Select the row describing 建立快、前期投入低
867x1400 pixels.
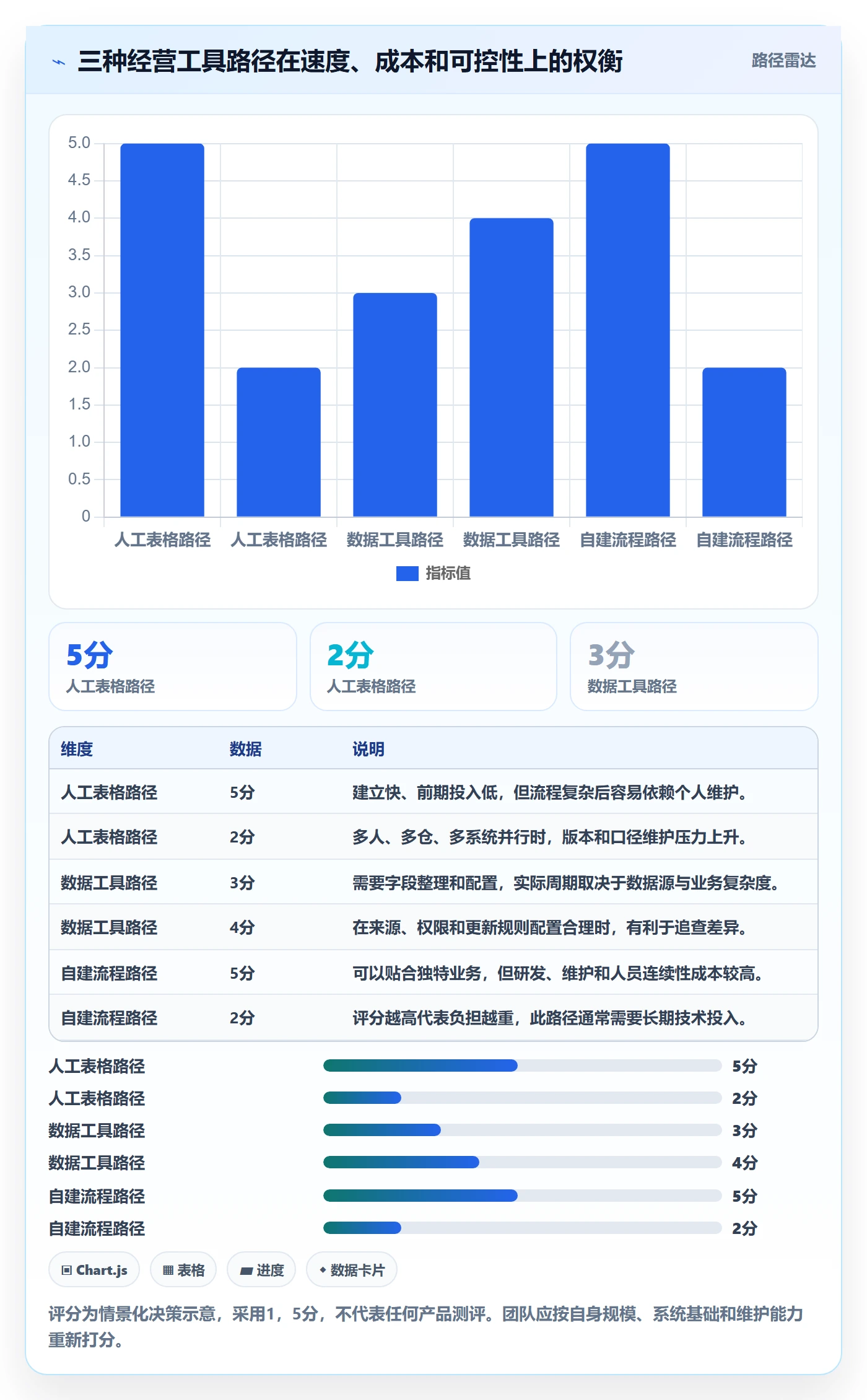[434, 792]
